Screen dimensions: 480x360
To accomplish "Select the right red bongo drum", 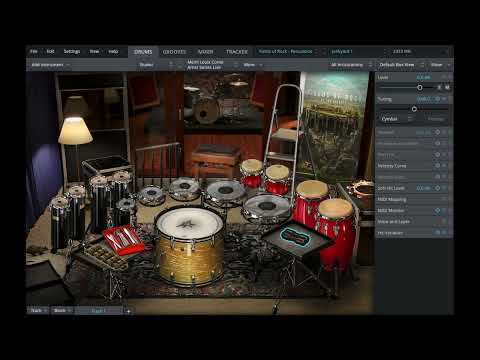I will pos(277,179).
